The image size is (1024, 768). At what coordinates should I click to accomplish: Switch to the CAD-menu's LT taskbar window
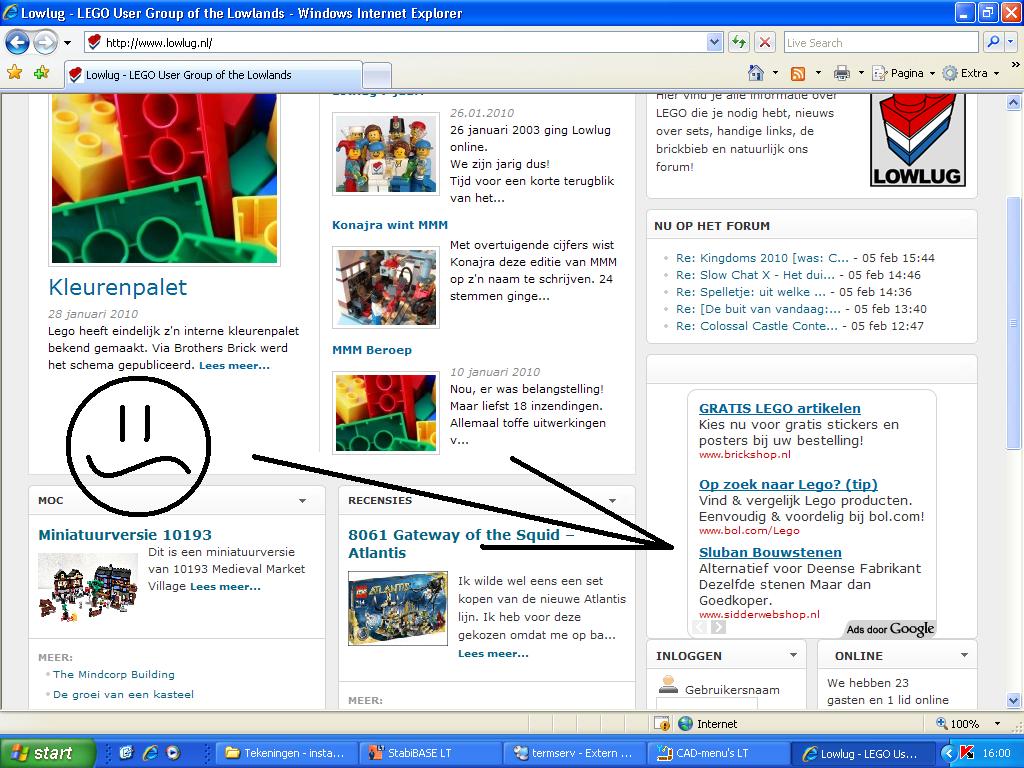point(717,753)
